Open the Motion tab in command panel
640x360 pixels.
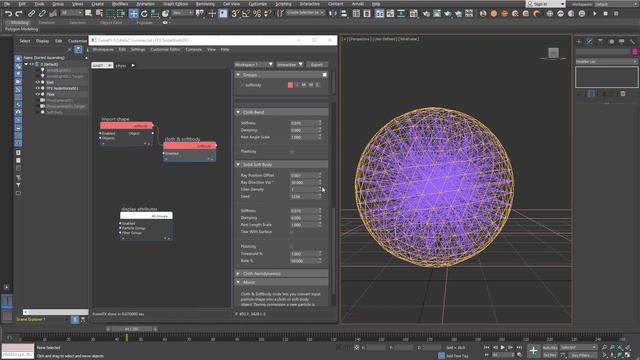pyautogui.click(x=611, y=42)
